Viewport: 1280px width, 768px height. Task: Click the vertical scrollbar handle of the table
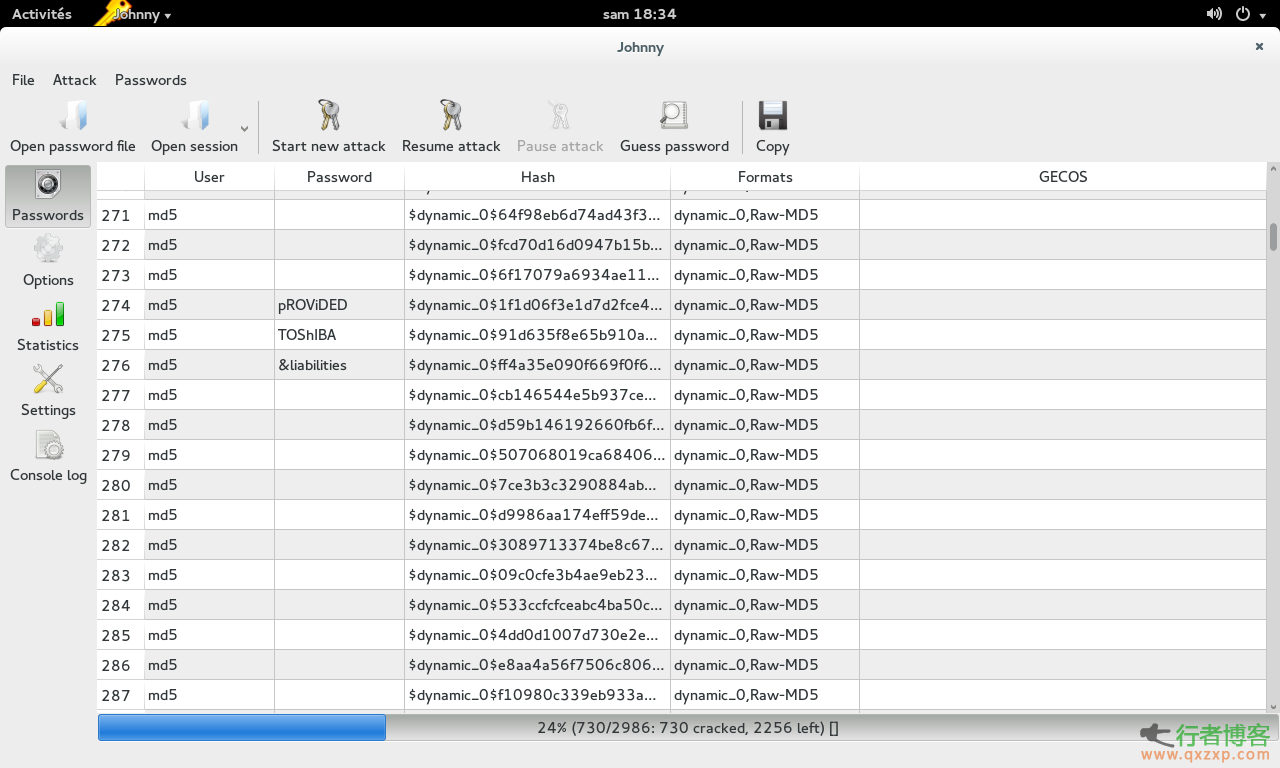coord(1273,236)
